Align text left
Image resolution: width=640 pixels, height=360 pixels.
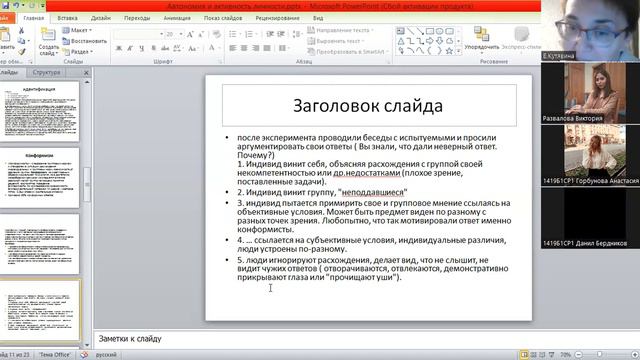tap(233, 48)
